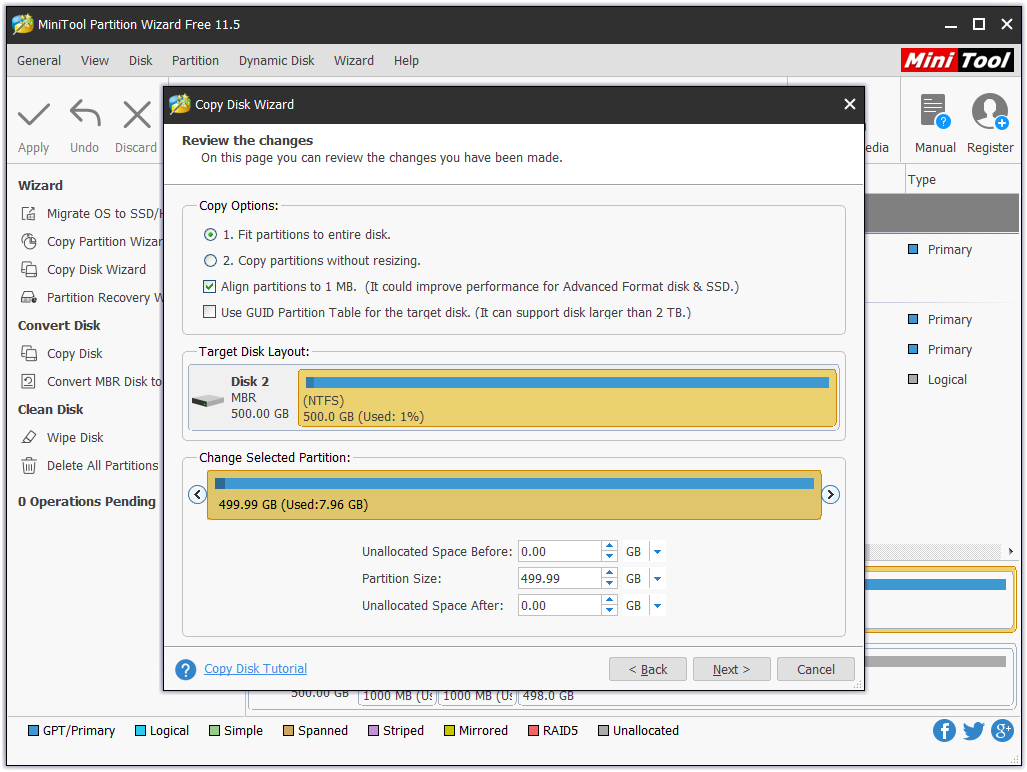Viewport: 1027px width, 772px height.
Task: Select the Logical partition row in list
Action: [x=940, y=379]
